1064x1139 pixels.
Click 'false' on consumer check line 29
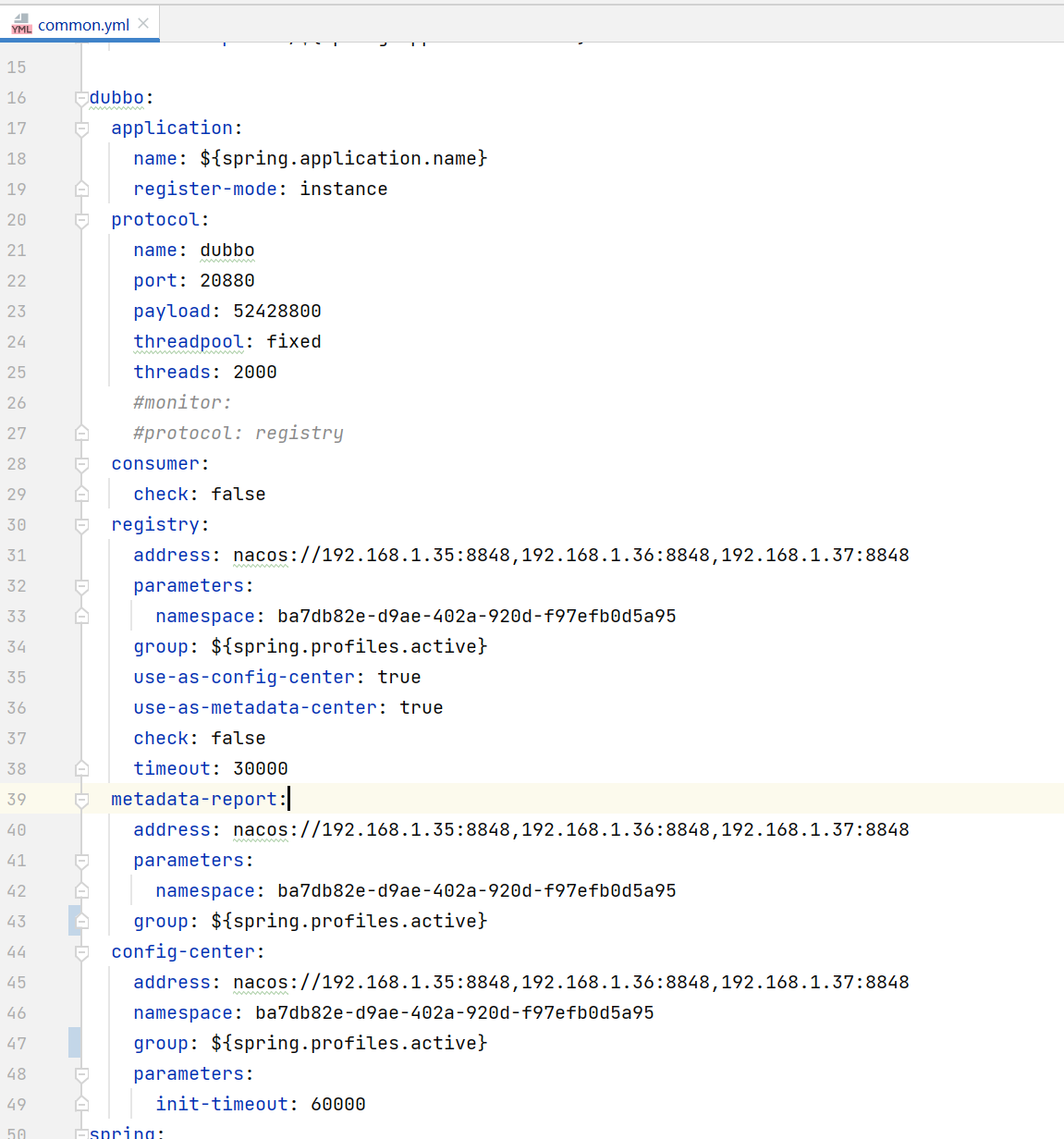point(238,495)
